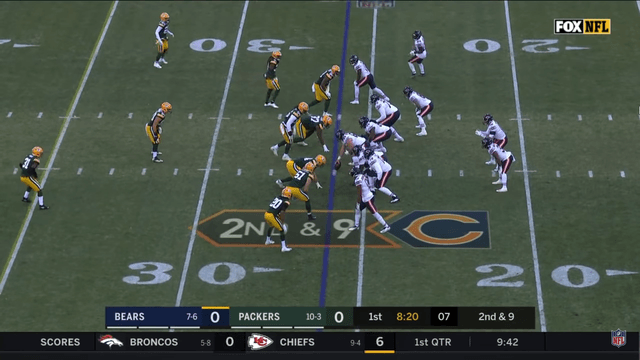Click the SCORES label in bottom ticker
The height and width of the screenshot is (360, 640).
click(60, 342)
